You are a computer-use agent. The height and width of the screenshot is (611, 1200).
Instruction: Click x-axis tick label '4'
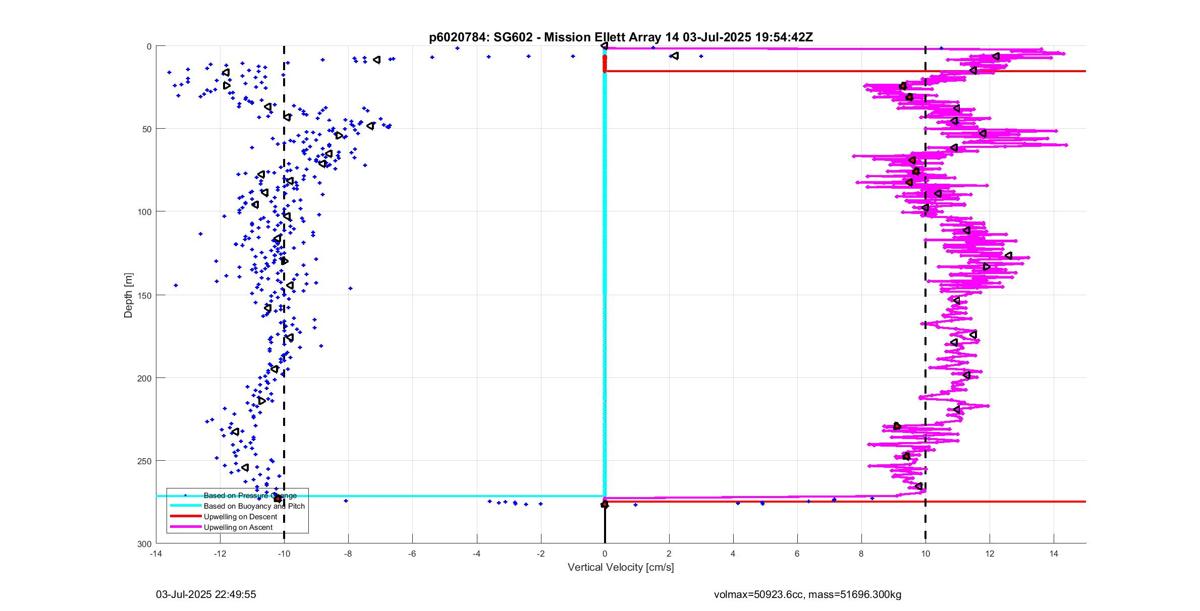(x=733, y=552)
